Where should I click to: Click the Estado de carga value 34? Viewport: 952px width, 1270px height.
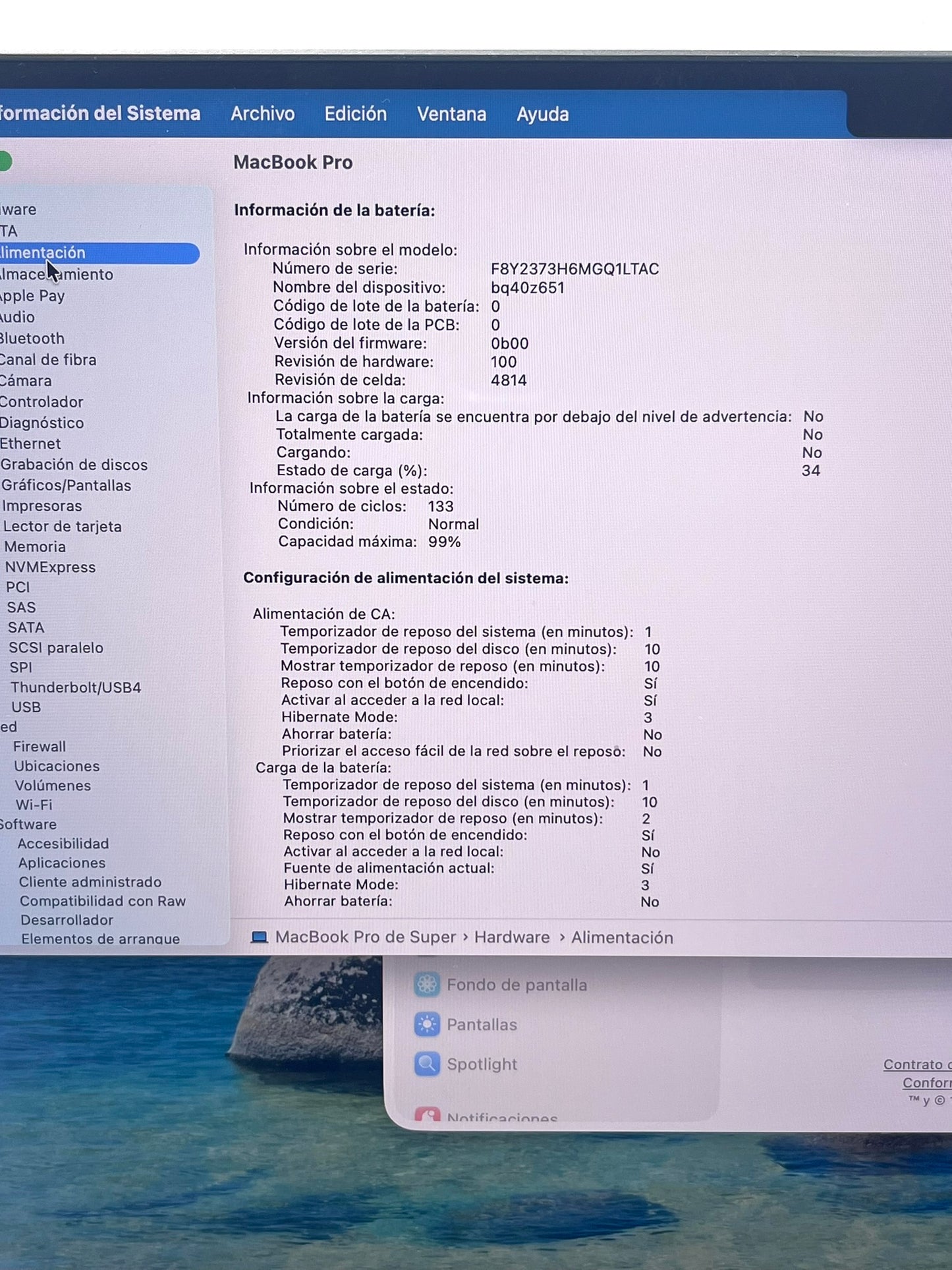pyautogui.click(x=811, y=470)
